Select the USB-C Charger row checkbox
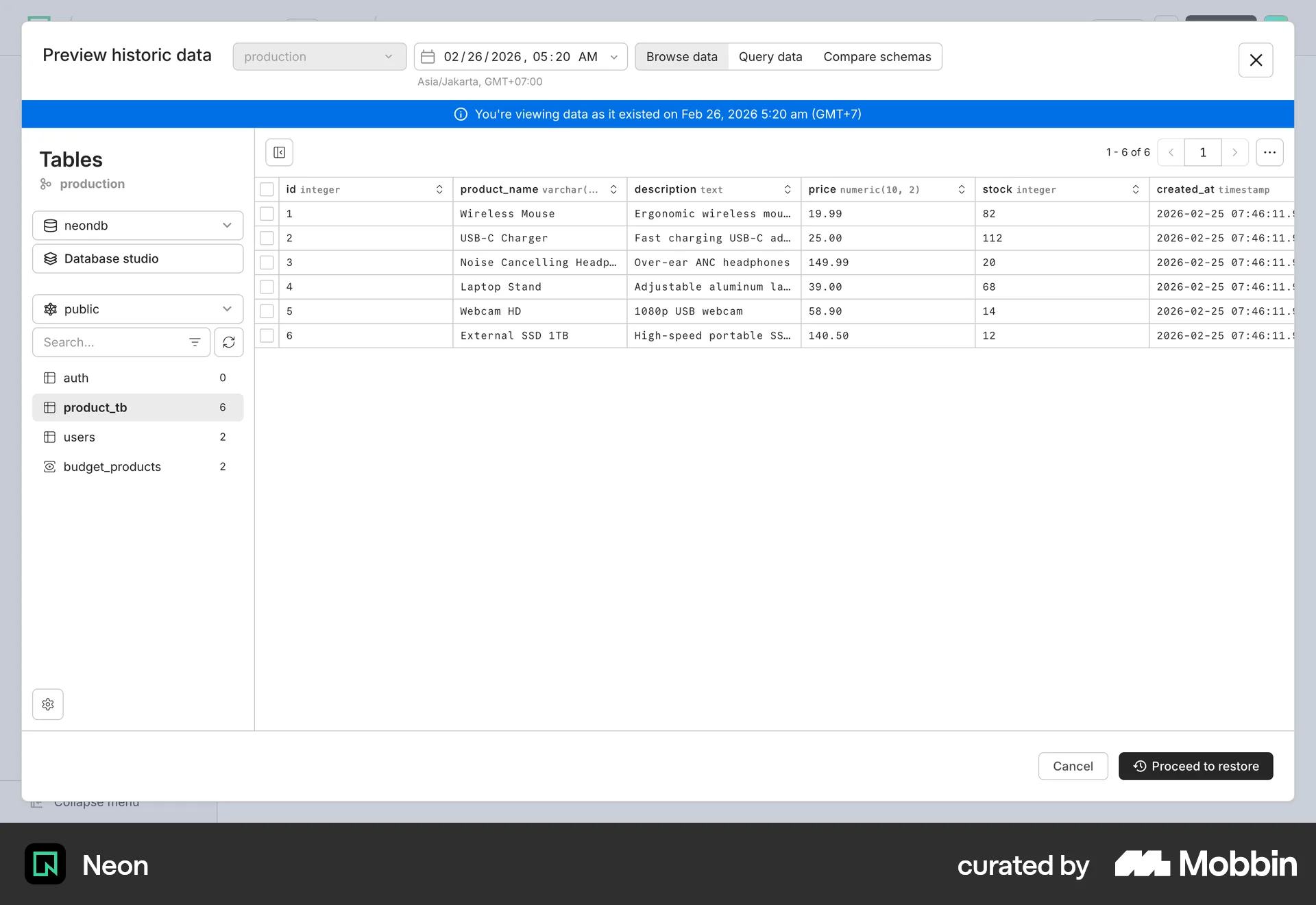The height and width of the screenshot is (905, 1316). coord(267,239)
